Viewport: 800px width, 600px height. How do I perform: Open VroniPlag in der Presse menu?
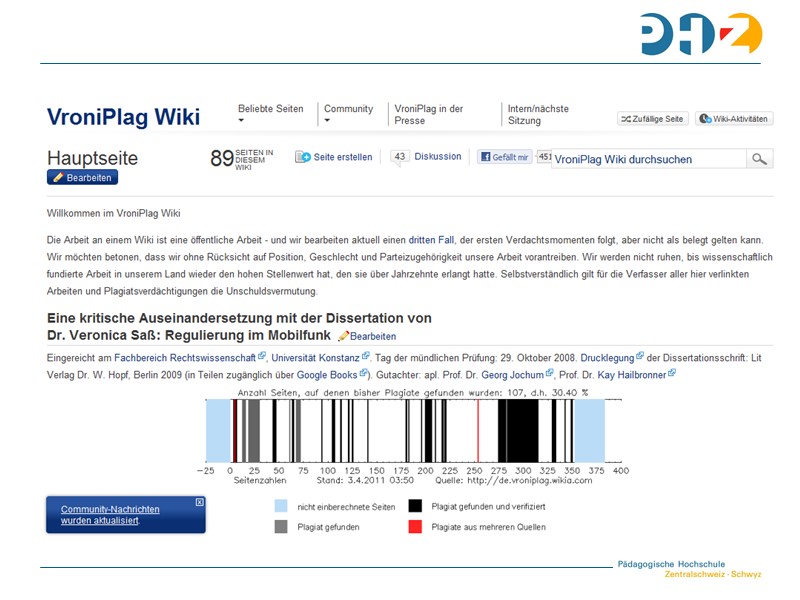[x=428, y=114]
